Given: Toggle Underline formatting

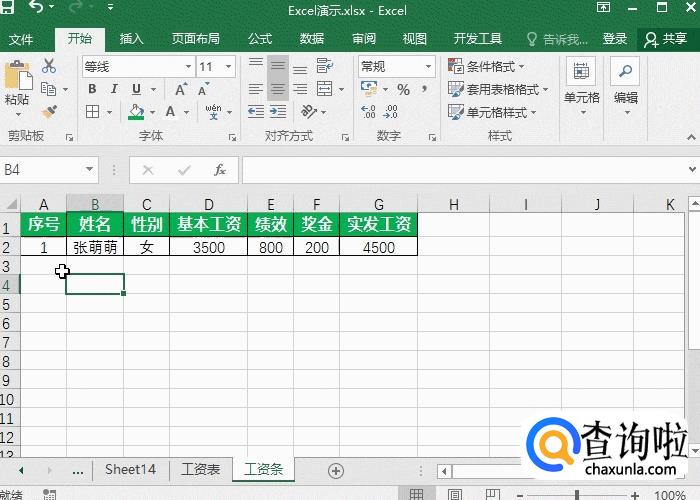Looking at the screenshot, I should pos(137,89).
